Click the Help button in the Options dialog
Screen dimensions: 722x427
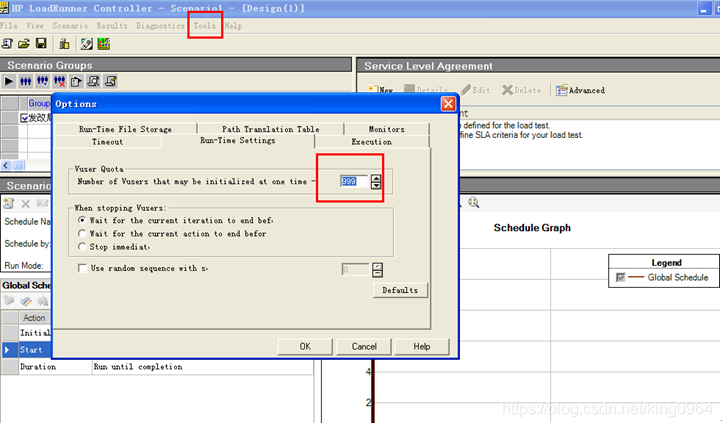[x=421, y=346]
